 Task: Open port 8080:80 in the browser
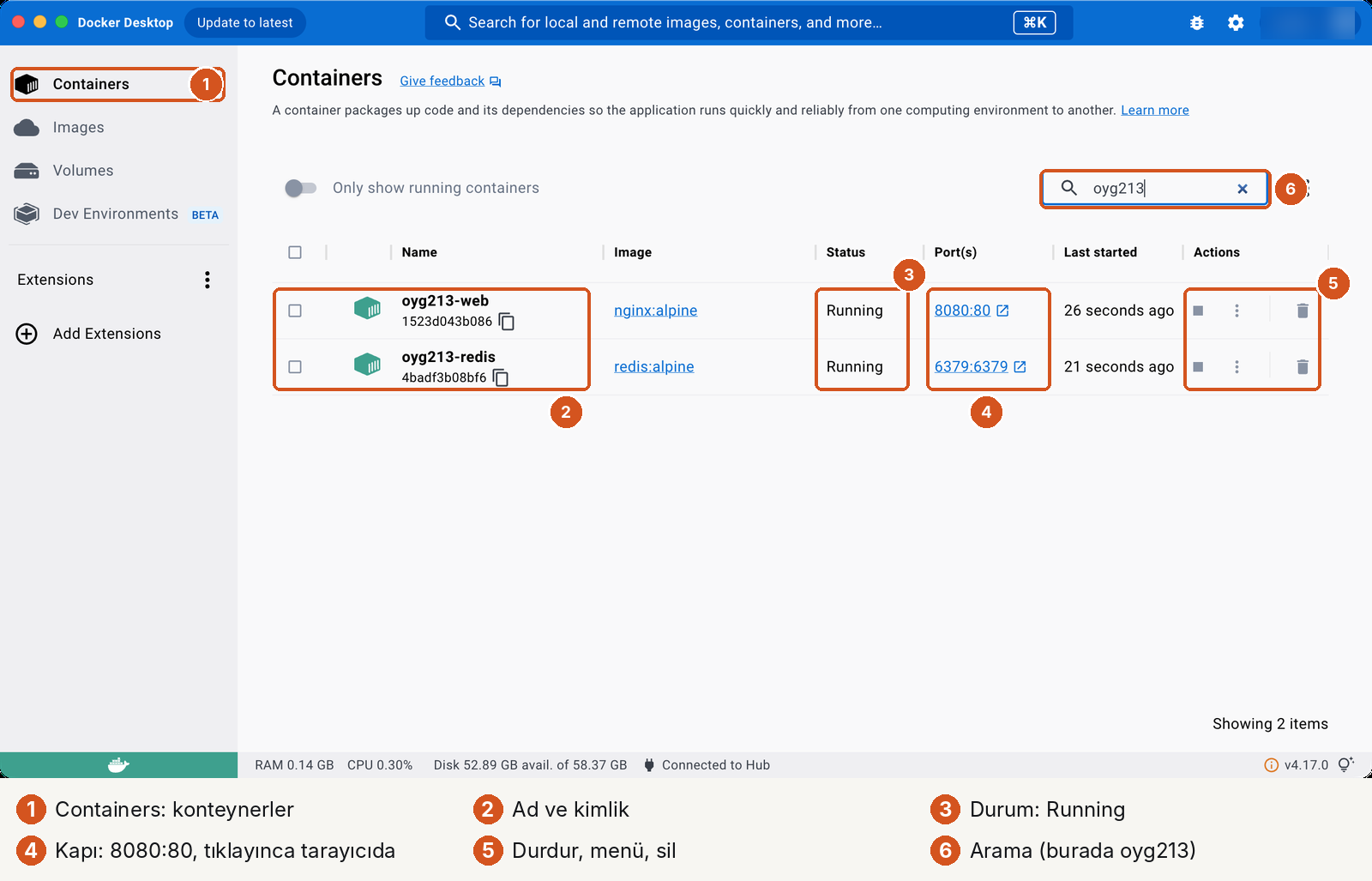click(972, 311)
